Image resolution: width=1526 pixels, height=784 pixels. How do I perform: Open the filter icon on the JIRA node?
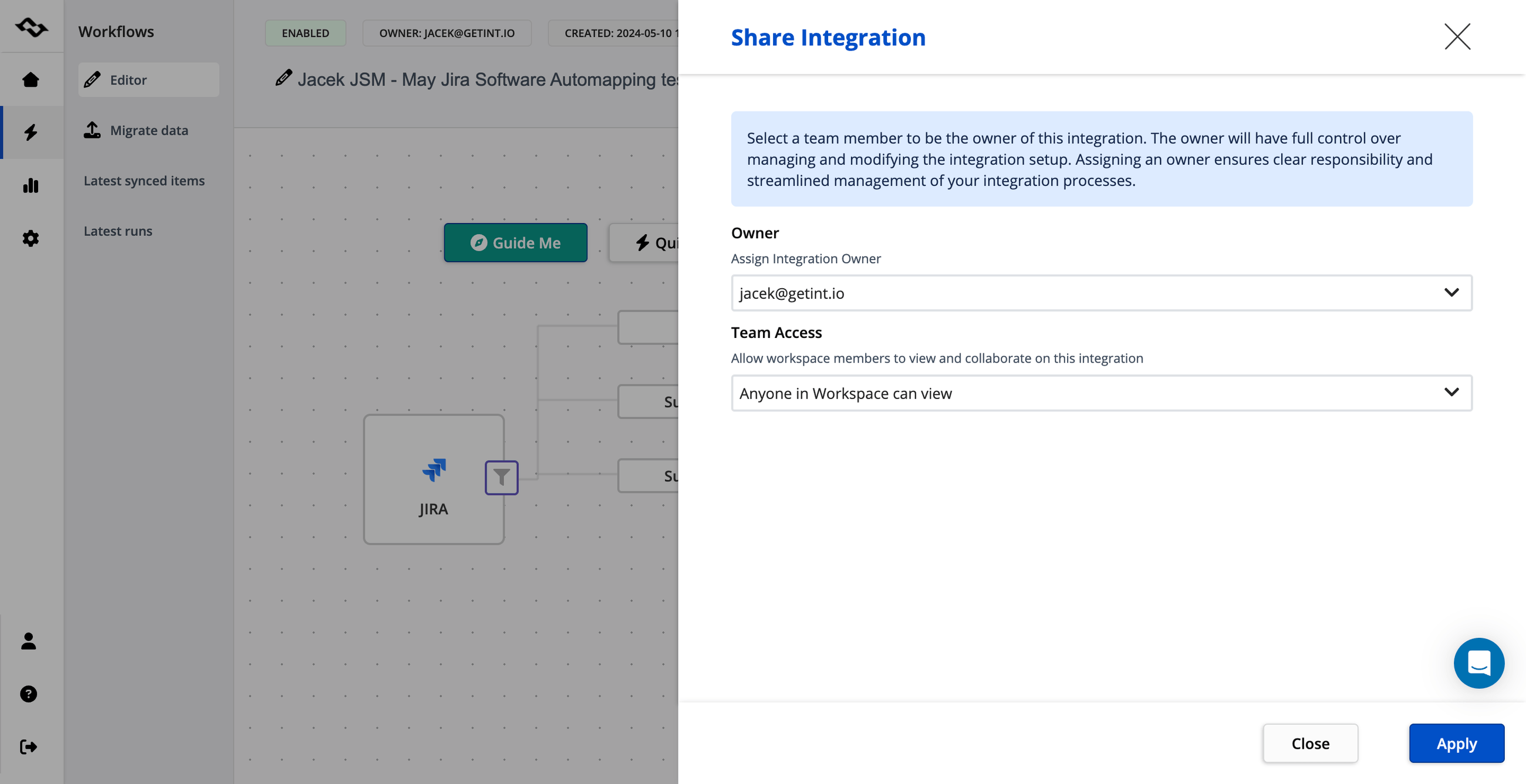[x=501, y=477]
